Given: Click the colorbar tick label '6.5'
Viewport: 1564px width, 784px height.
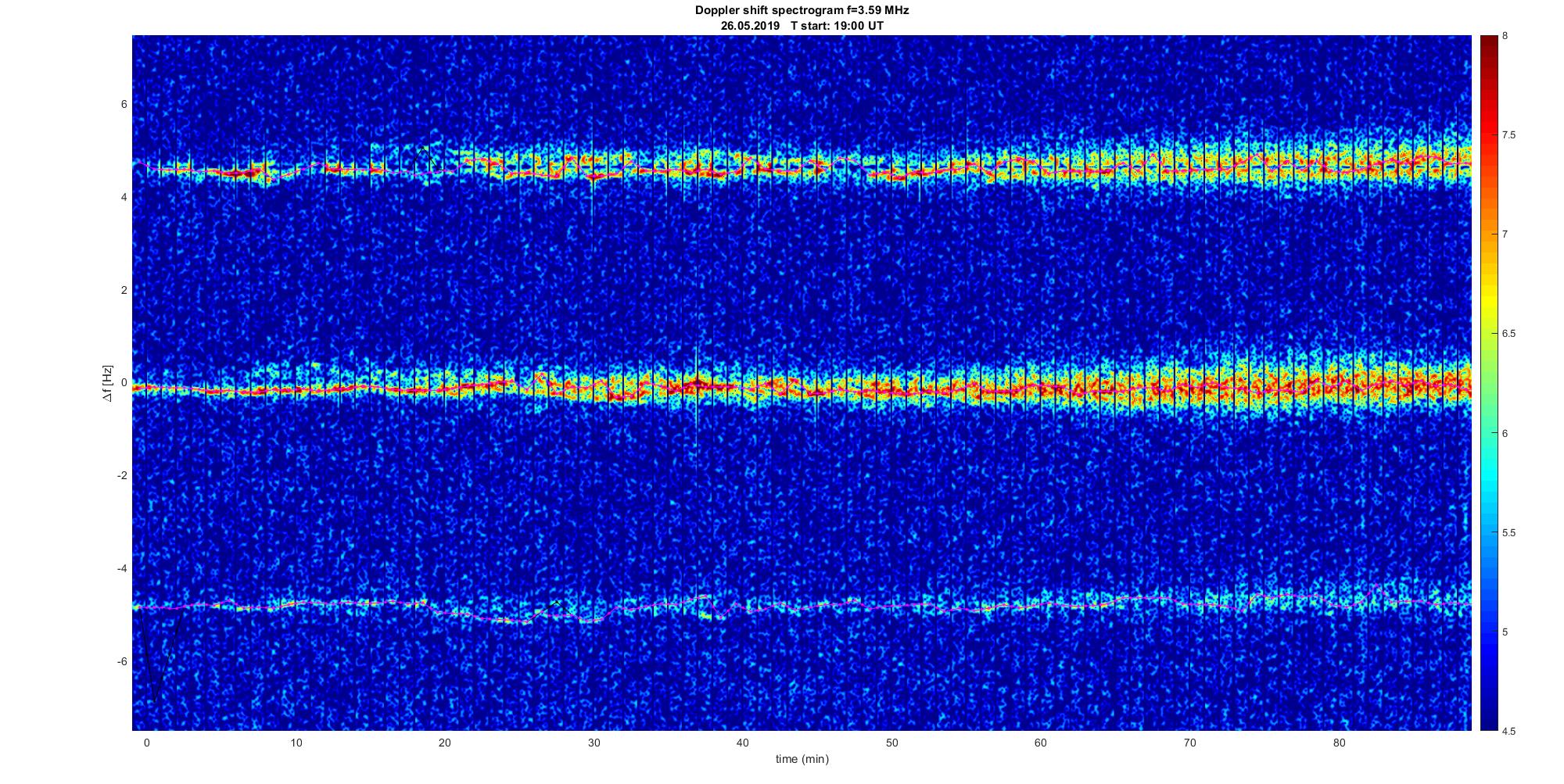Looking at the screenshot, I should point(1508,334).
